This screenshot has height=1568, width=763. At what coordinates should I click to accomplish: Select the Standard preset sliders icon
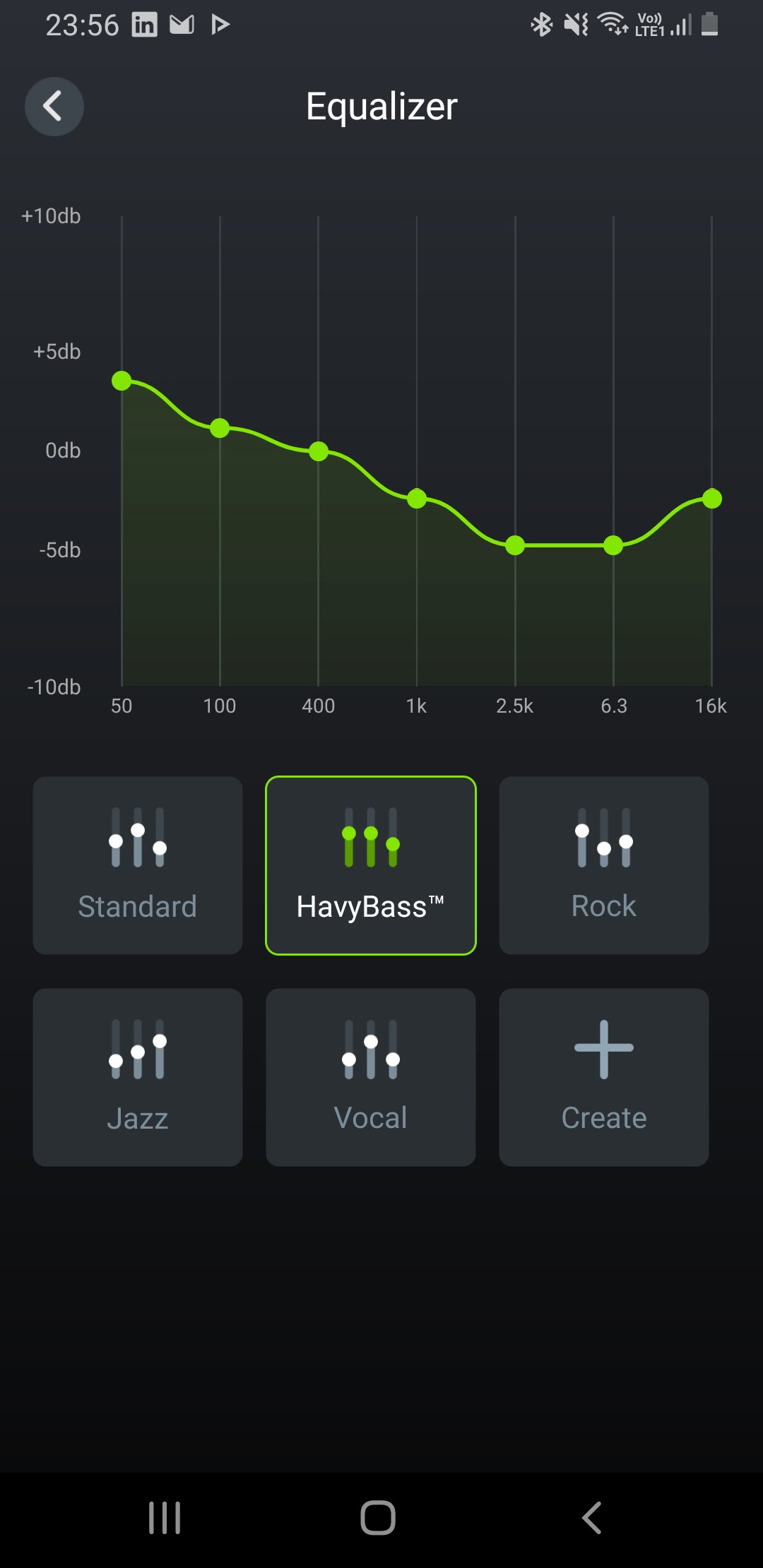(x=138, y=838)
